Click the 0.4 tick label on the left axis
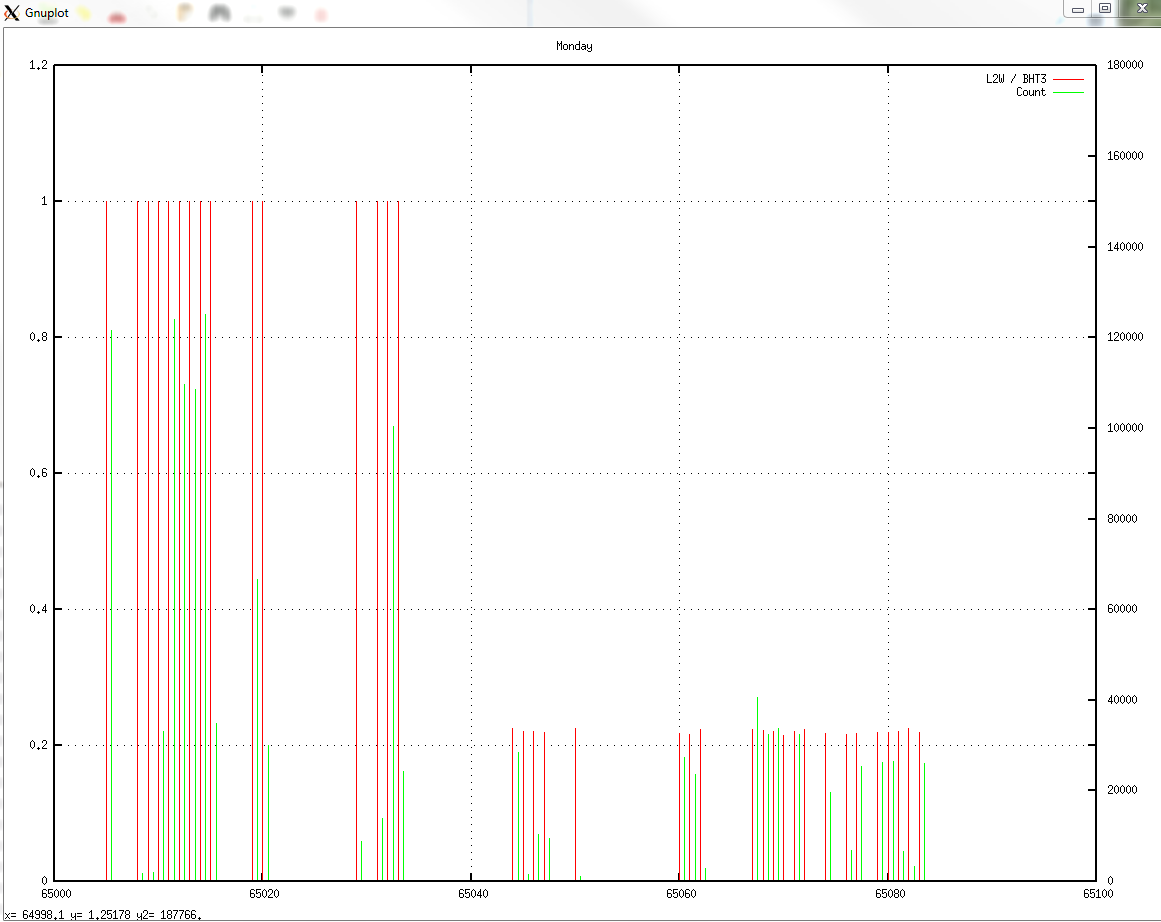This screenshot has height=922, width=1161. pos(38,609)
